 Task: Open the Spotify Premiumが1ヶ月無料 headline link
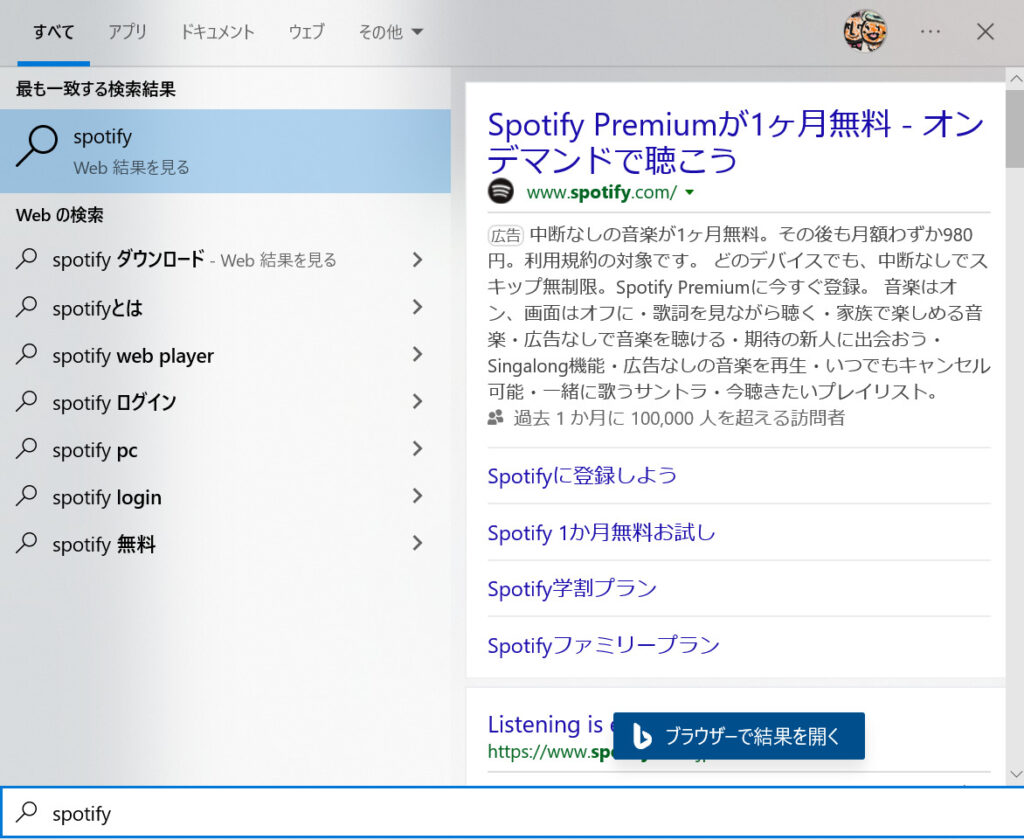[735, 142]
